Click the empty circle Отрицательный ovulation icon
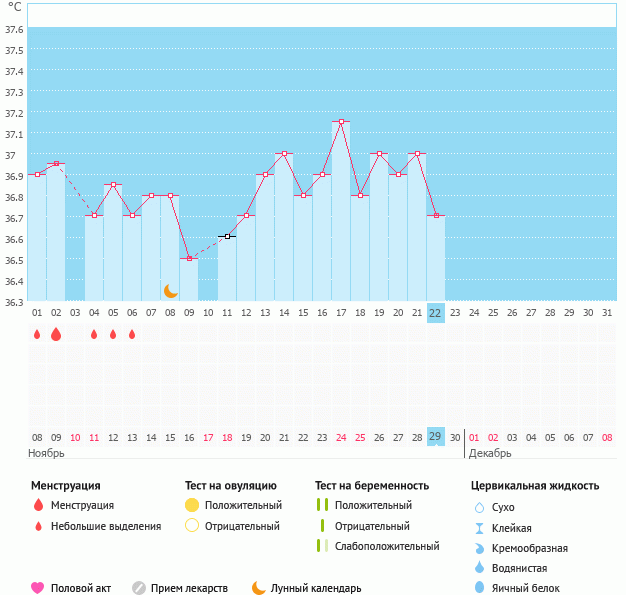The height and width of the screenshot is (595, 626). click(x=192, y=526)
